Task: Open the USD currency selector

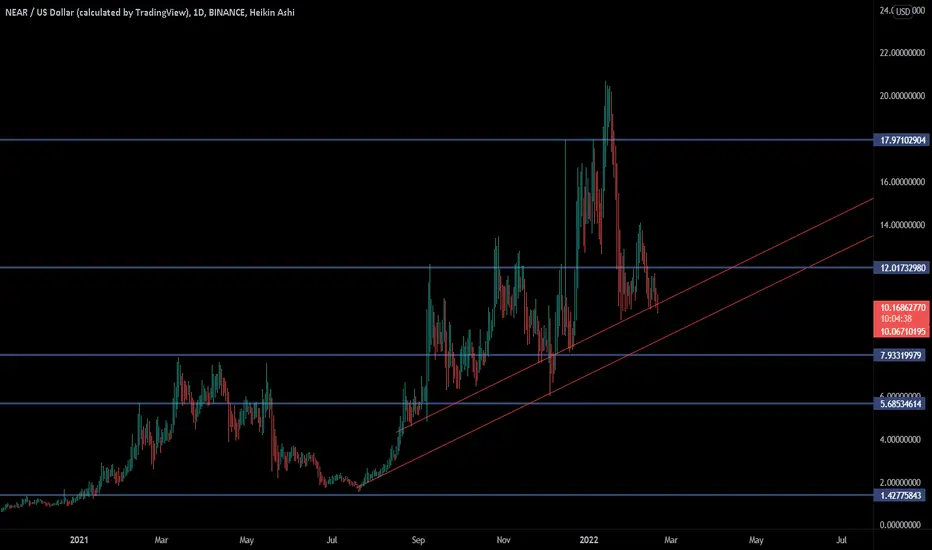Action: (903, 11)
